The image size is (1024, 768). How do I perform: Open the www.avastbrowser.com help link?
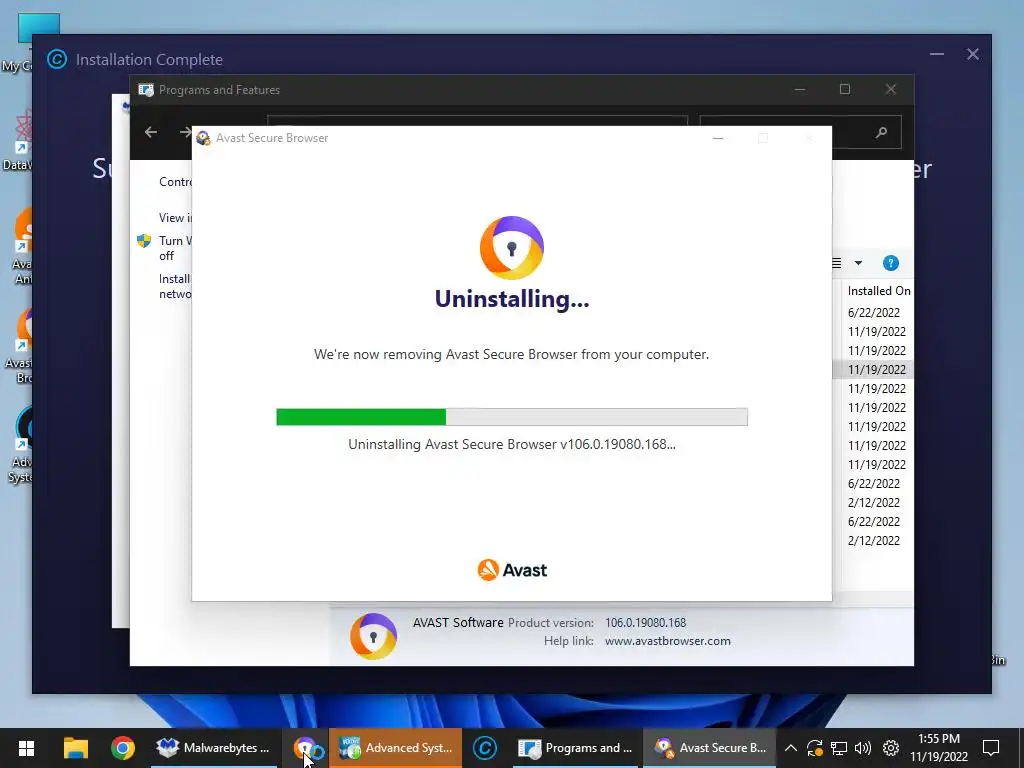pos(667,641)
